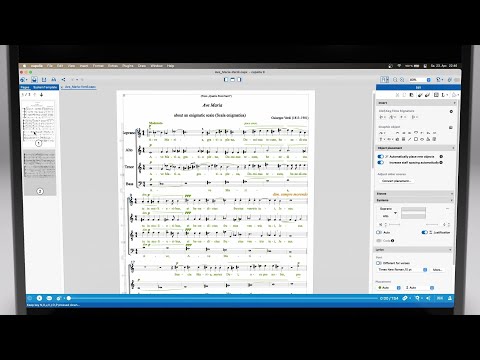The width and height of the screenshot is (480, 360).
Task: Open the Insert menu
Action: 84,66
